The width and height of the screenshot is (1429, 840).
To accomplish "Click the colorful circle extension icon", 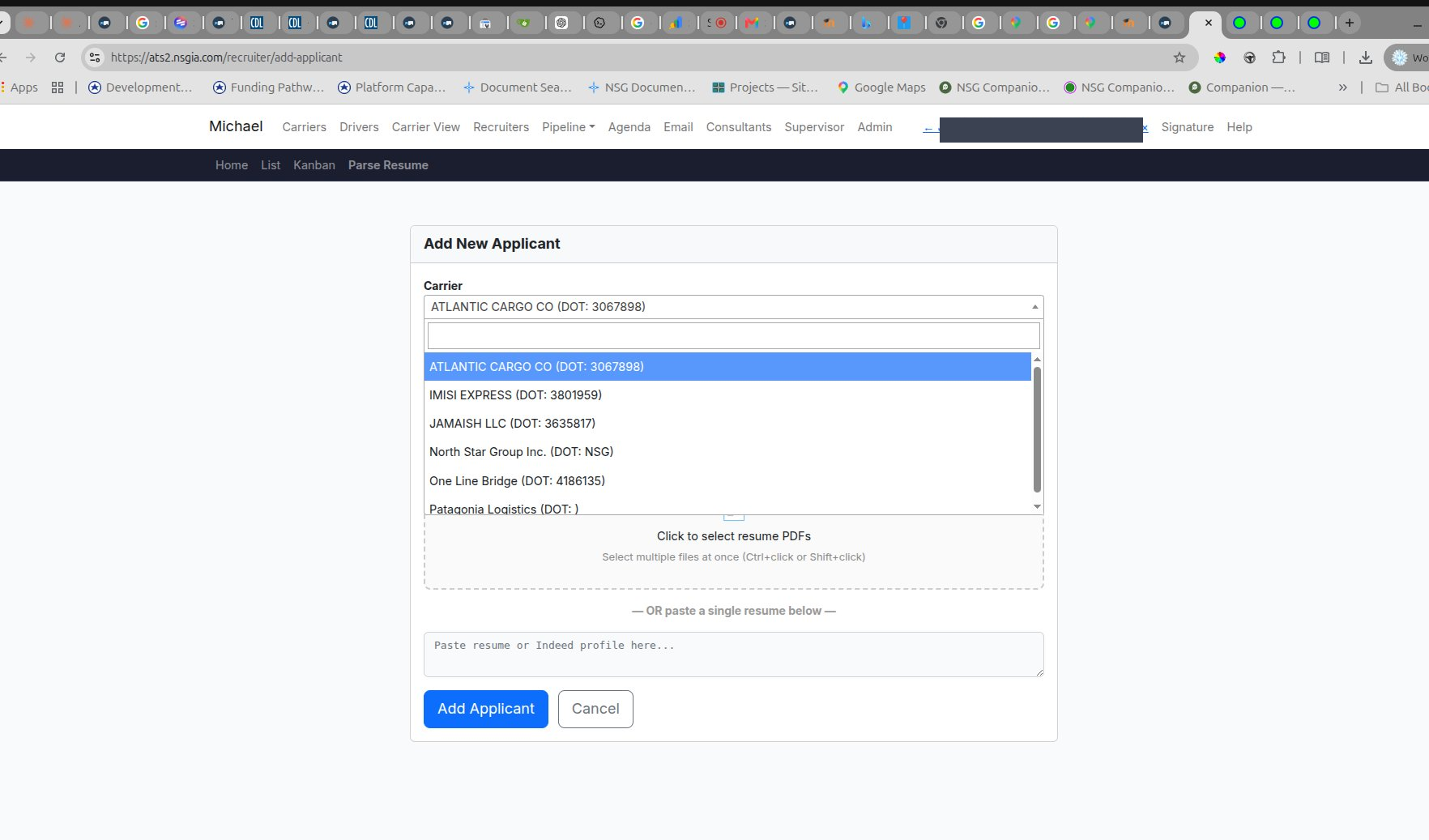I will pyautogui.click(x=1220, y=58).
